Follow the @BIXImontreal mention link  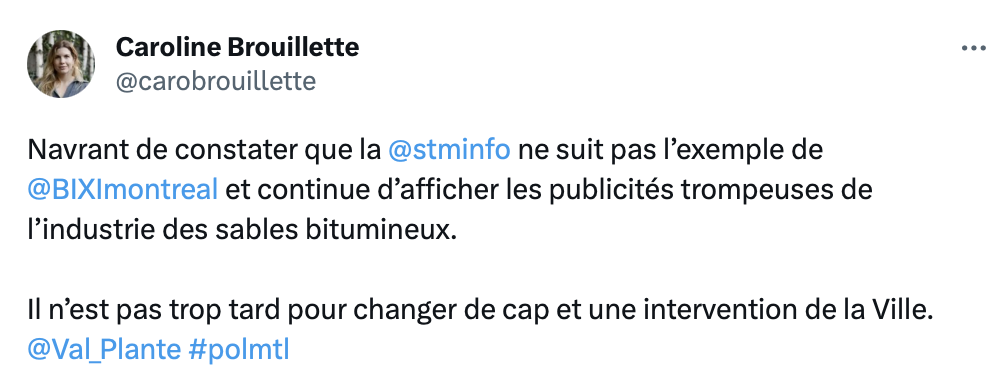(123, 190)
